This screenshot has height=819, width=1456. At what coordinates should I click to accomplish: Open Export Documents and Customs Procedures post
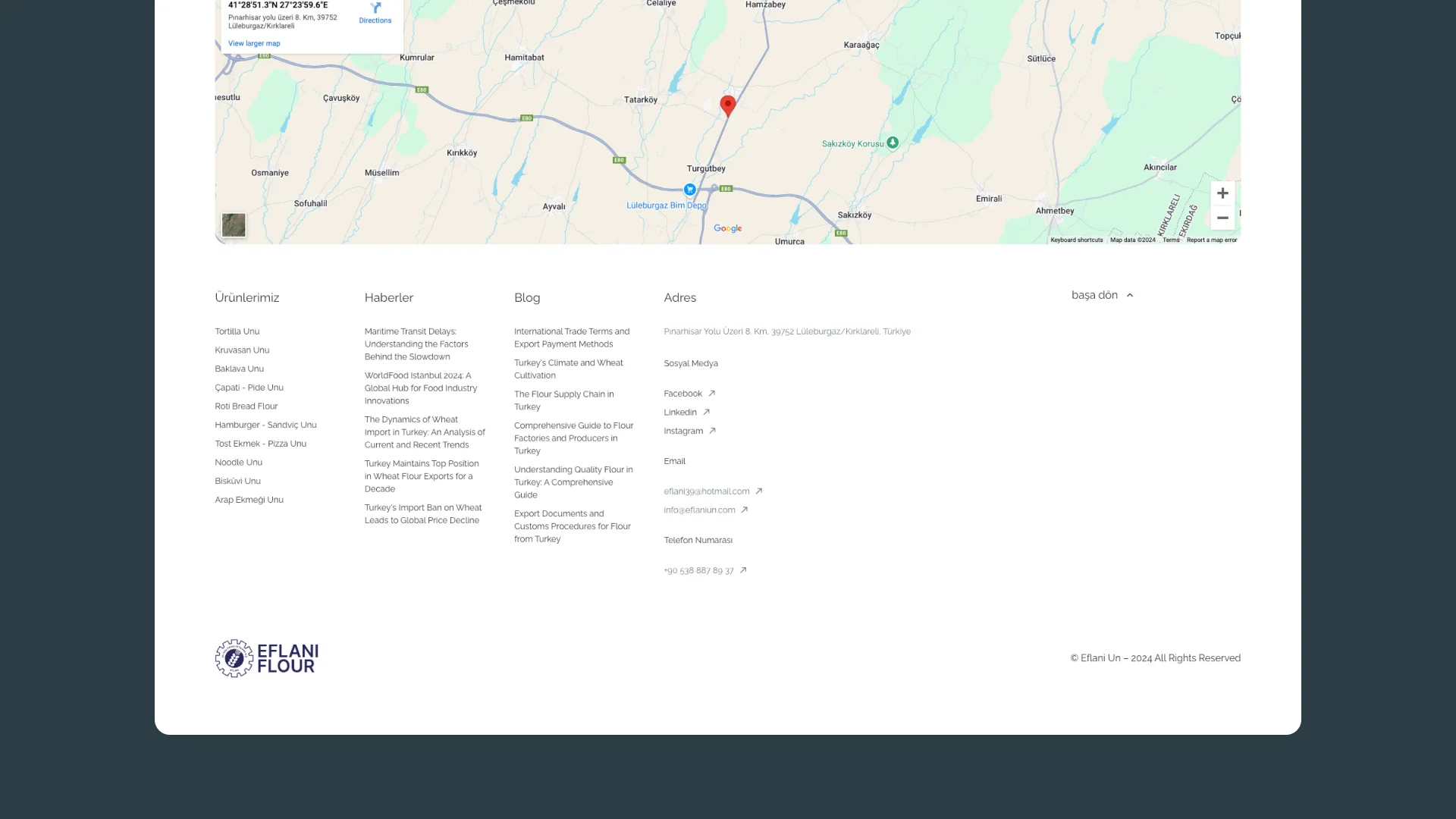[x=573, y=526]
